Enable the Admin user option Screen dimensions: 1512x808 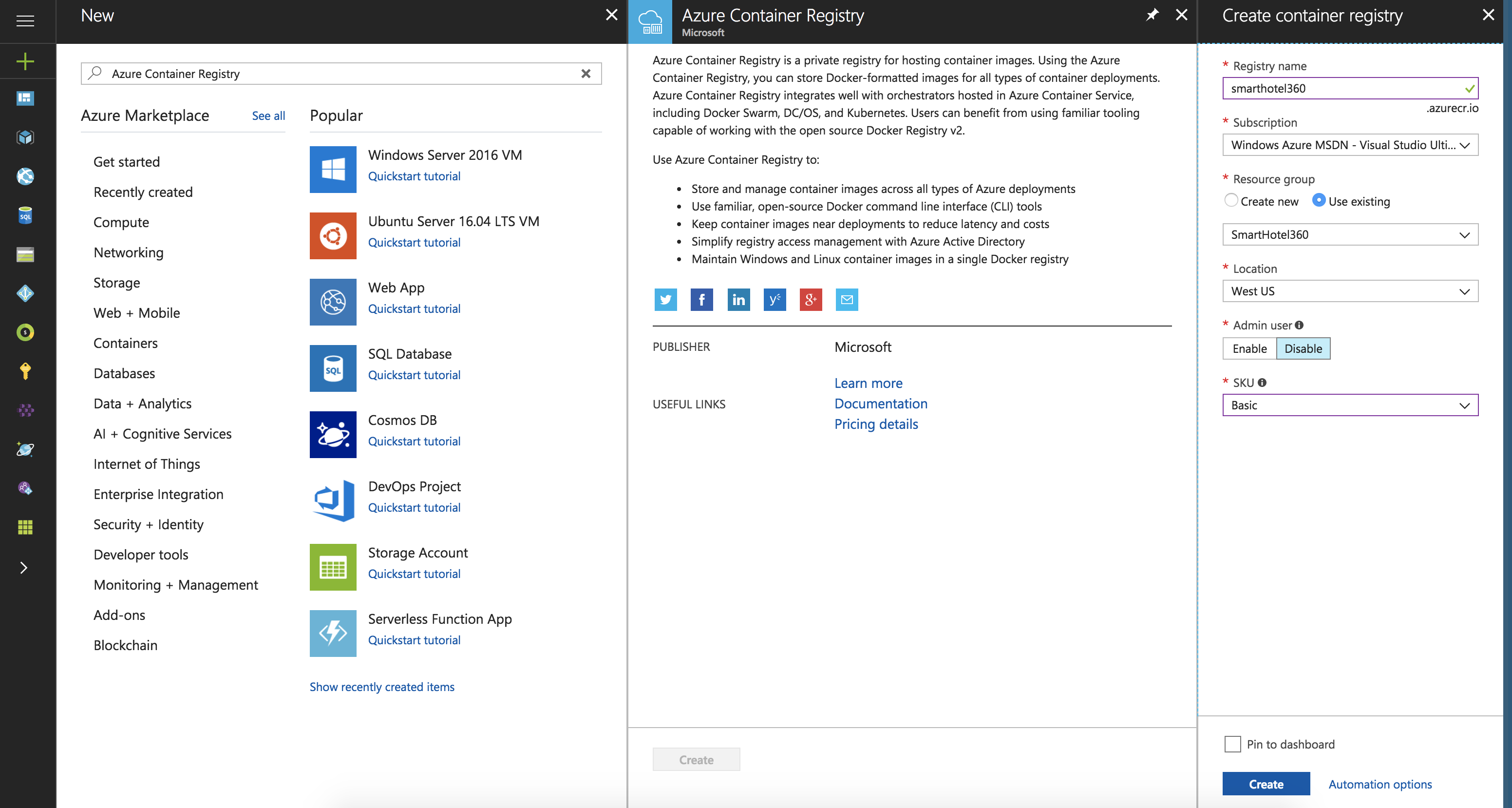[x=1249, y=348]
